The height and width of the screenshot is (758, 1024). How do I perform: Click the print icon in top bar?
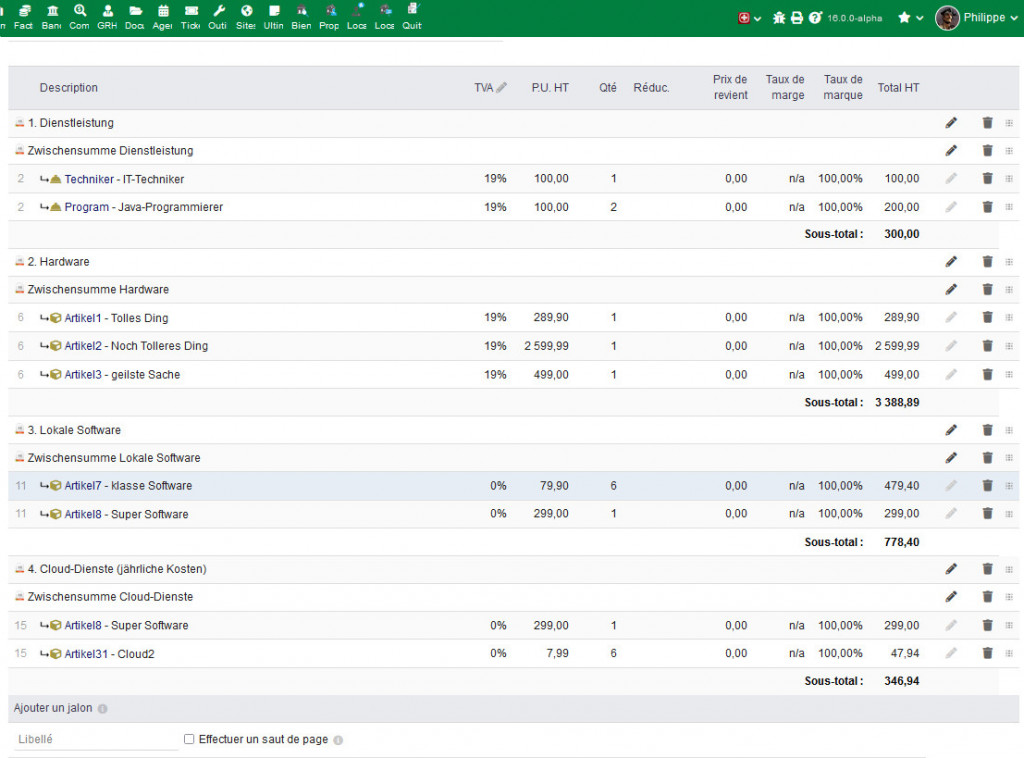click(797, 18)
